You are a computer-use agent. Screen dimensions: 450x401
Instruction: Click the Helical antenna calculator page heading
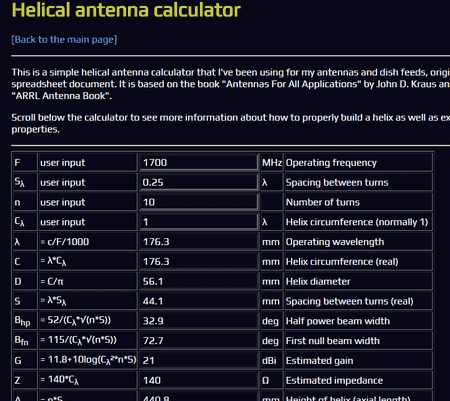click(126, 10)
